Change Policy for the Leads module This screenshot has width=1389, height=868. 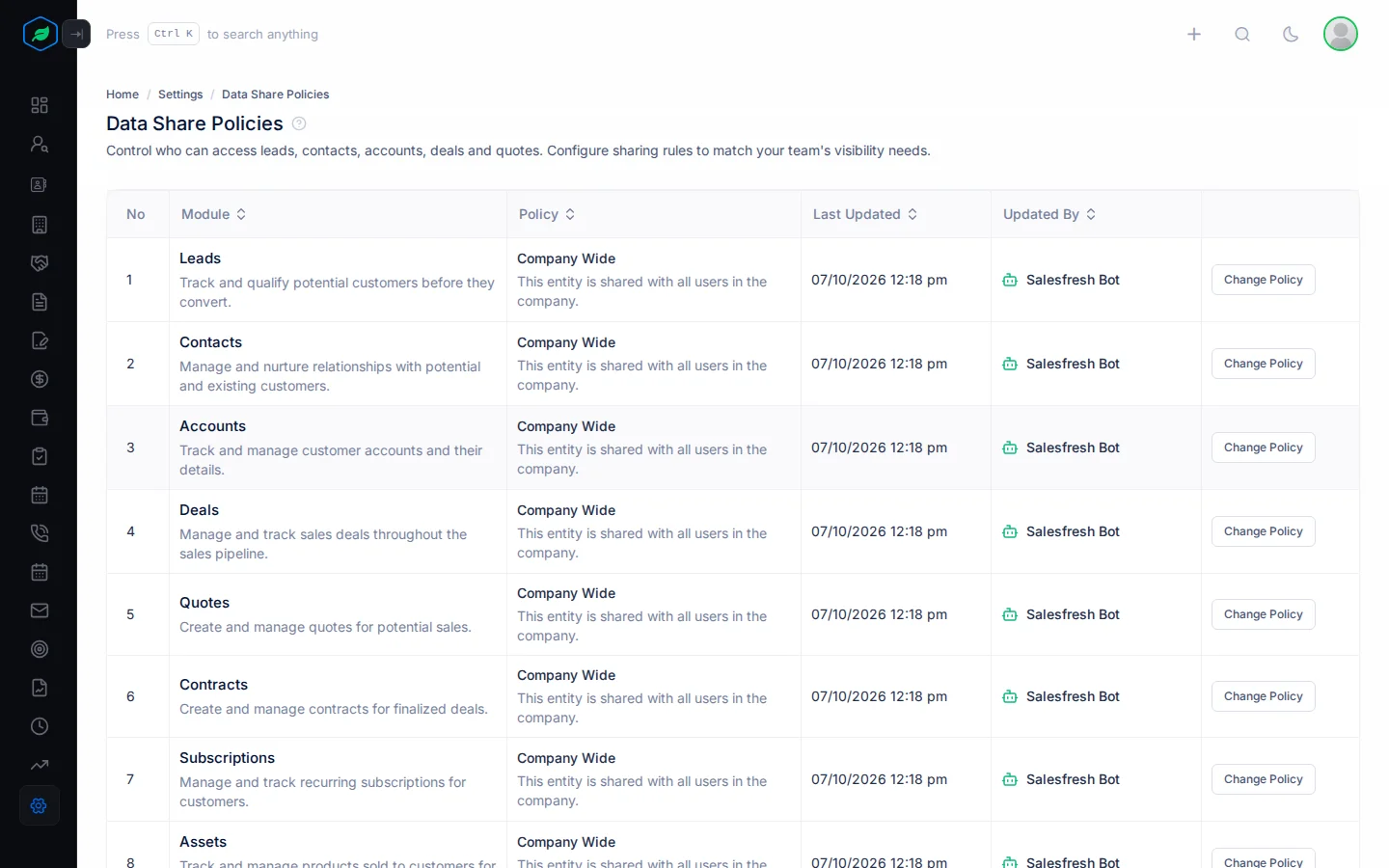[x=1264, y=280]
